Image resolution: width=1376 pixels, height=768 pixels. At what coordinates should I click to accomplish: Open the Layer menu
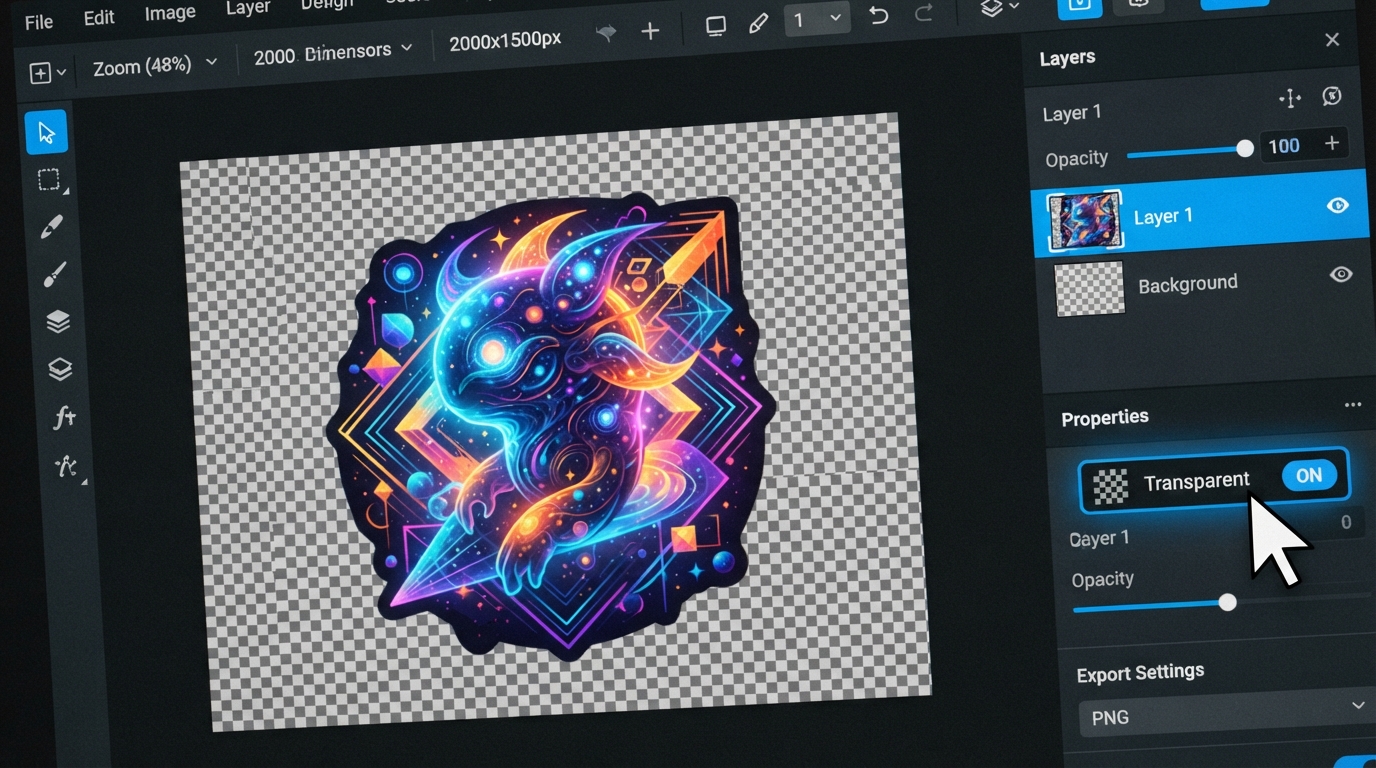[x=247, y=8]
